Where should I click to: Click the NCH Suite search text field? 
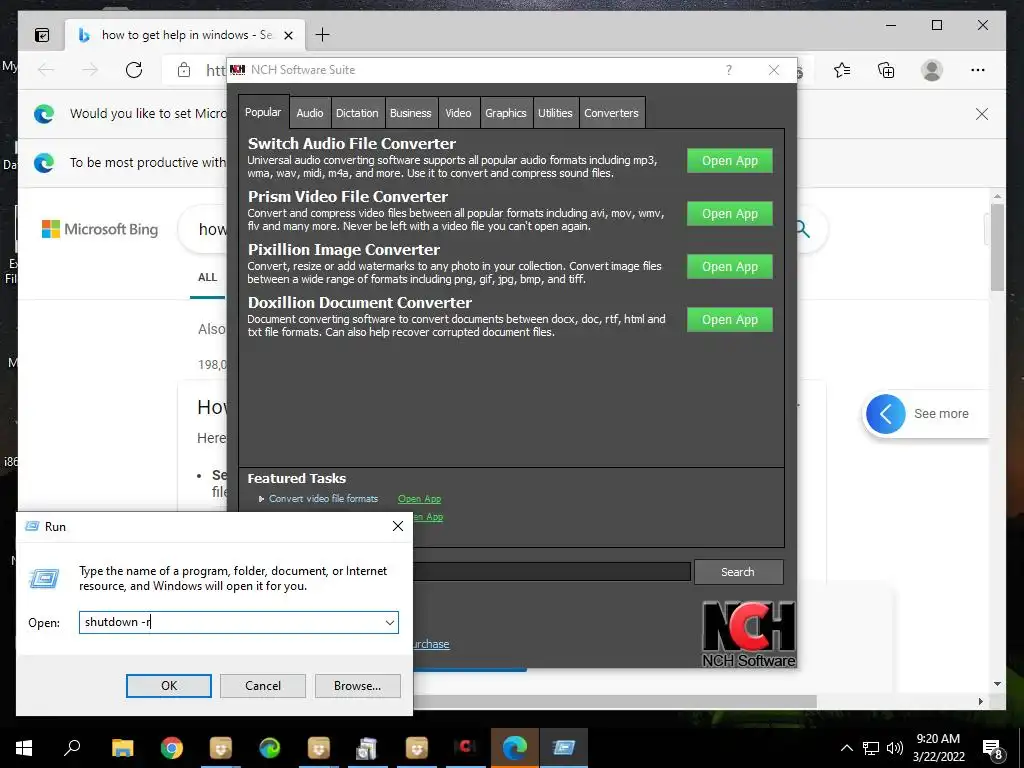point(552,572)
